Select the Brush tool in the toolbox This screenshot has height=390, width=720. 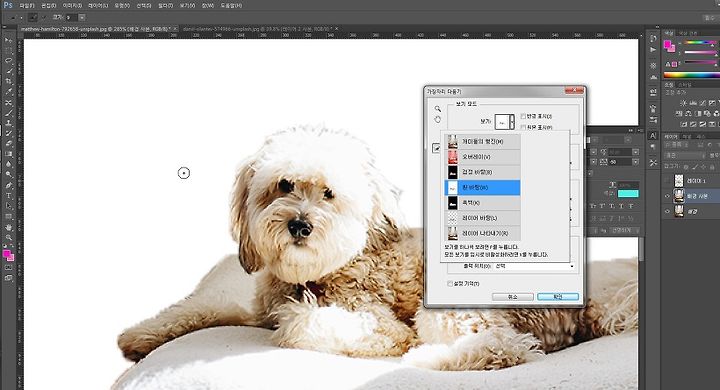tap(8, 113)
